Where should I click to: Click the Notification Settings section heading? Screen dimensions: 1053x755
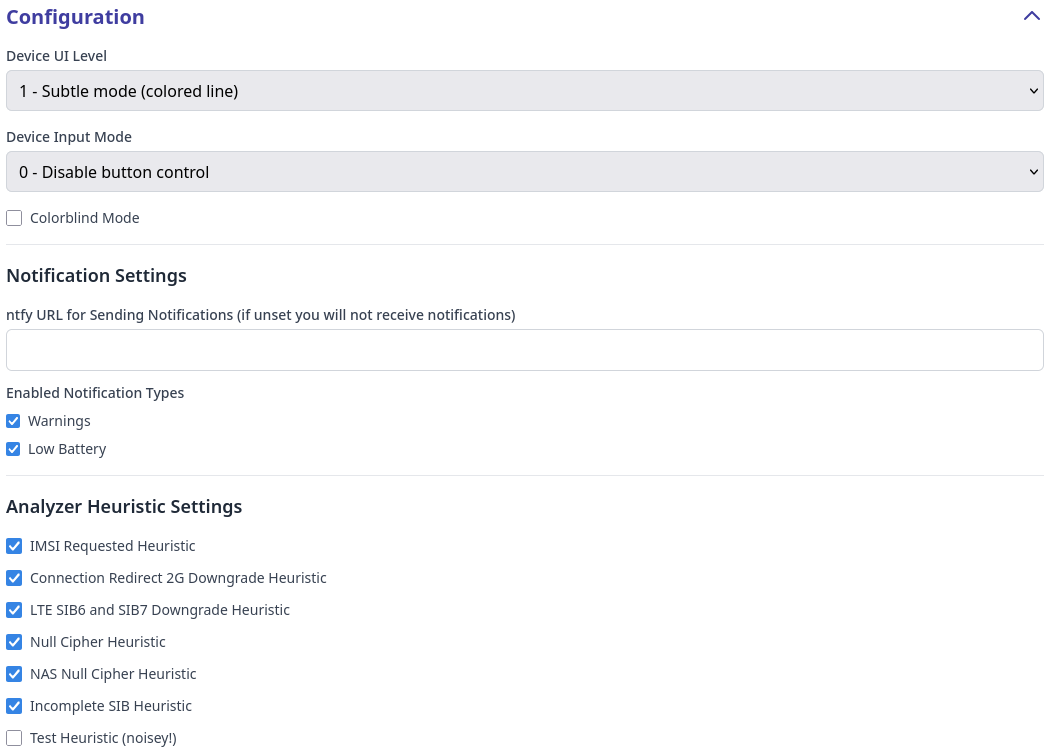point(96,275)
